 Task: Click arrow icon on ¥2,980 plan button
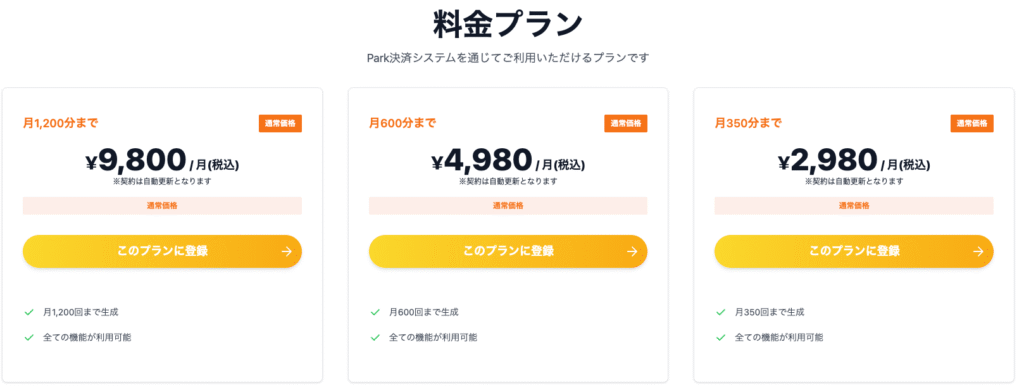coord(978,252)
